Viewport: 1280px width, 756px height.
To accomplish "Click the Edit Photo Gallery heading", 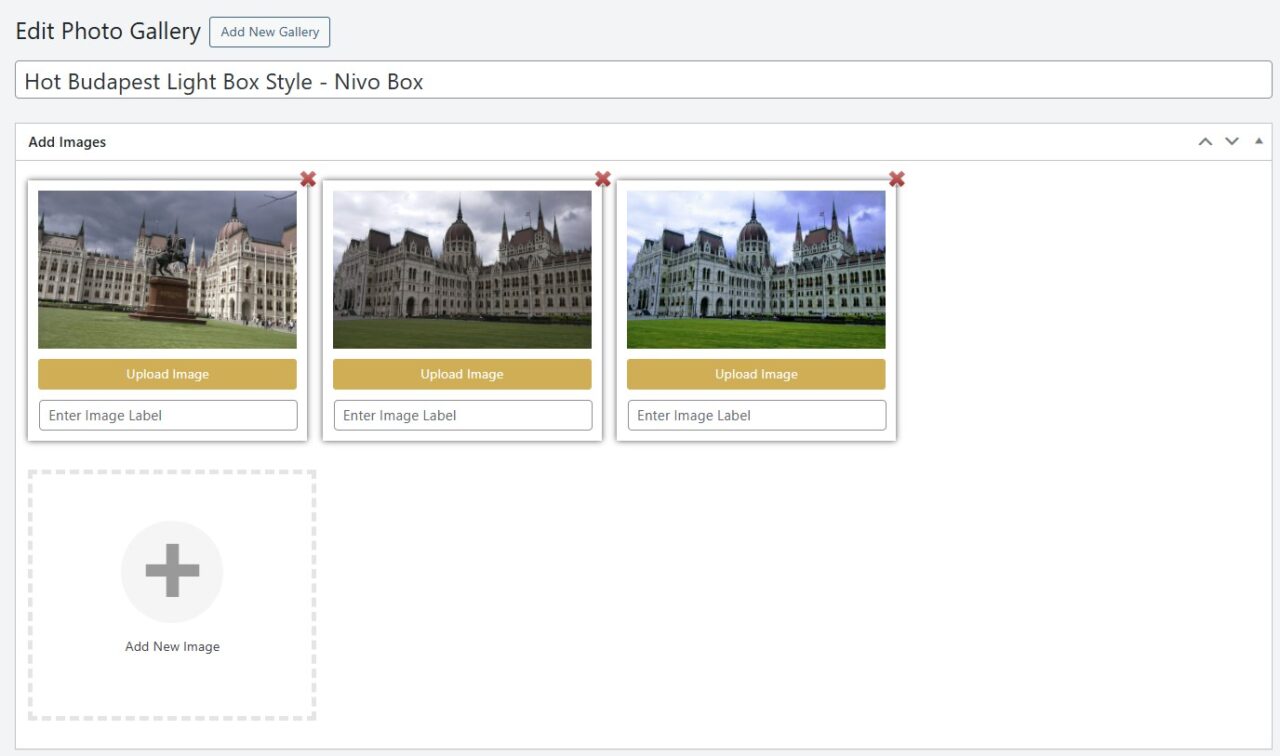I will [108, 31].
